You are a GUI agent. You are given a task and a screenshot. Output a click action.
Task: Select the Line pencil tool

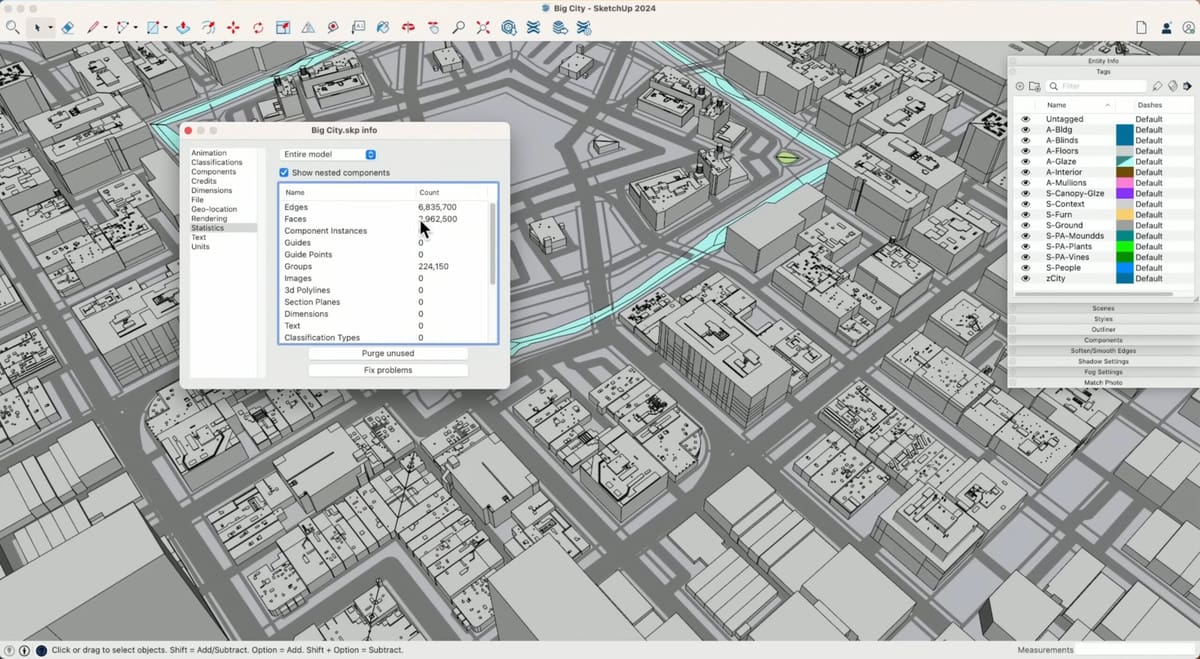click(x=93, y=28)
